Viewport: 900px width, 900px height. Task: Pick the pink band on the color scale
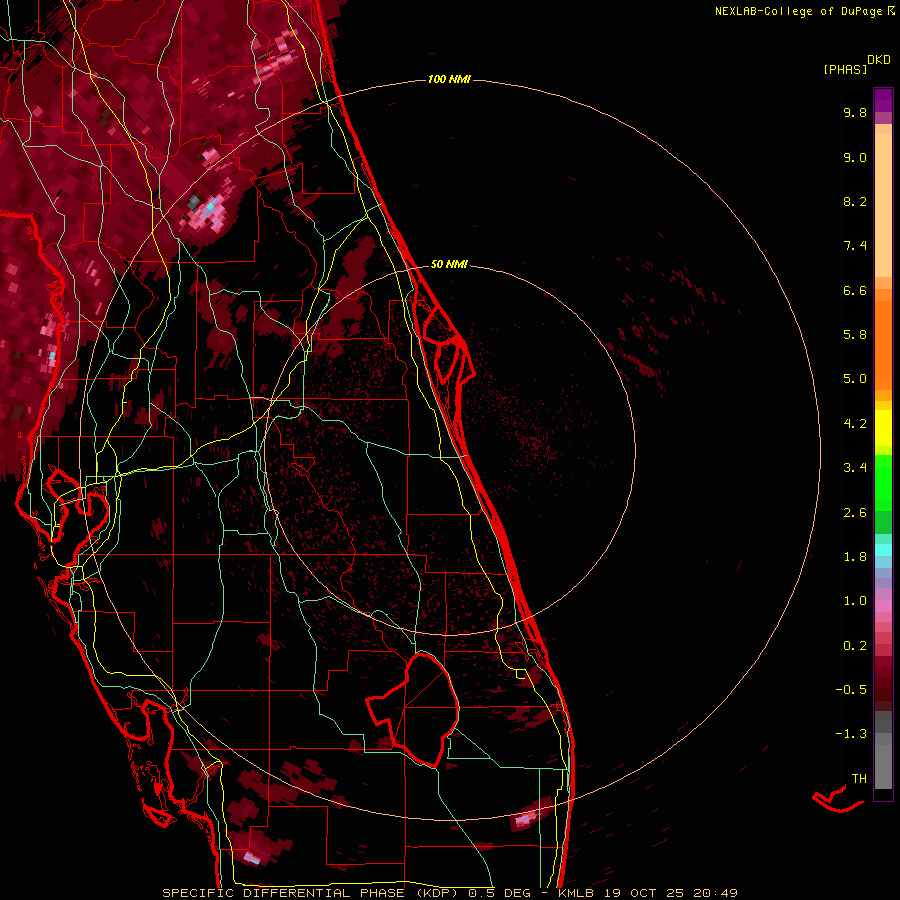[883, 606]
